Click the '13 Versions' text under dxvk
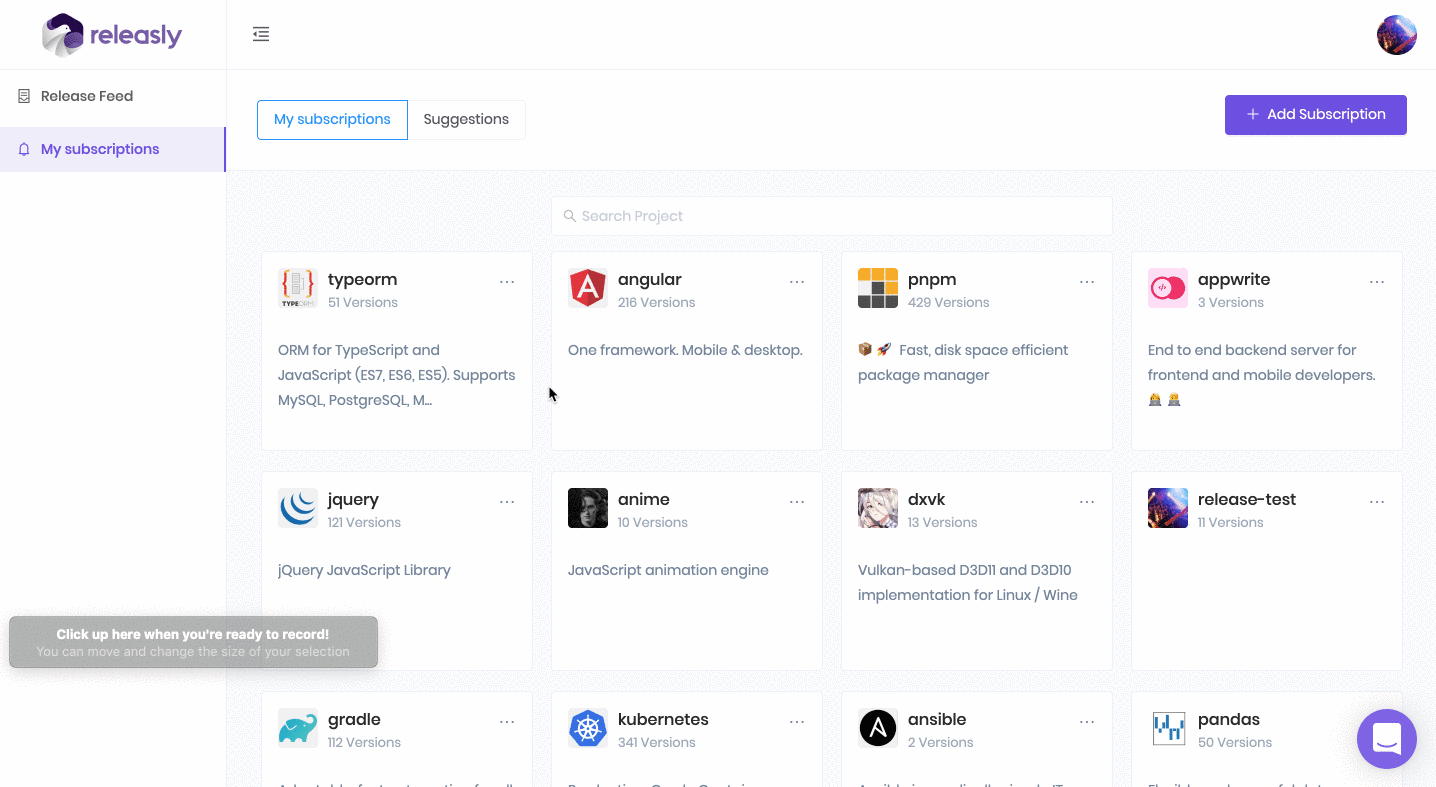1436x787 pixels. click(943, 523)
